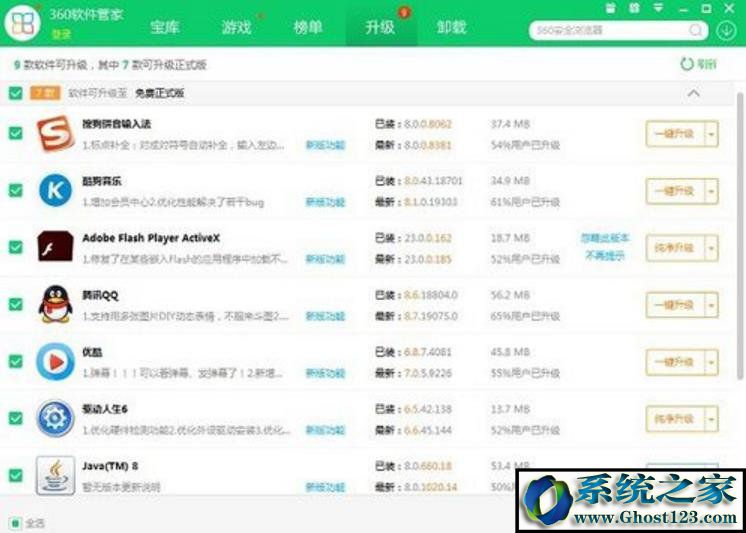Toggle the checkbox for 搜狗拼音输入法
This screenshot has width=746, height=533.
[16, 133]
